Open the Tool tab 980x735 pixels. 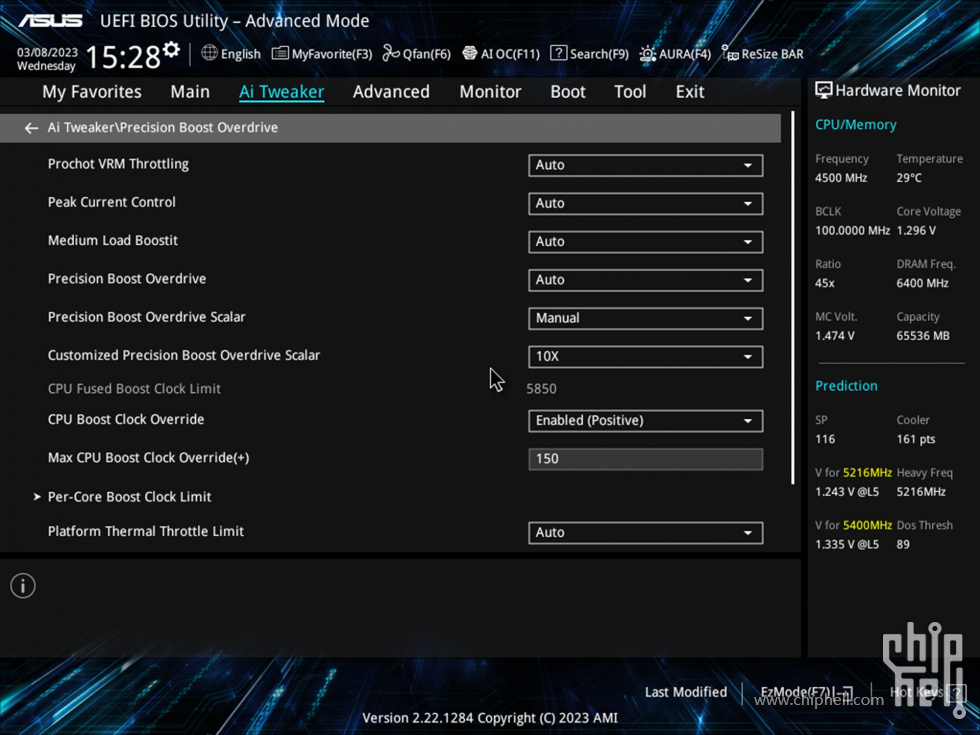click(x=630, y=92)
